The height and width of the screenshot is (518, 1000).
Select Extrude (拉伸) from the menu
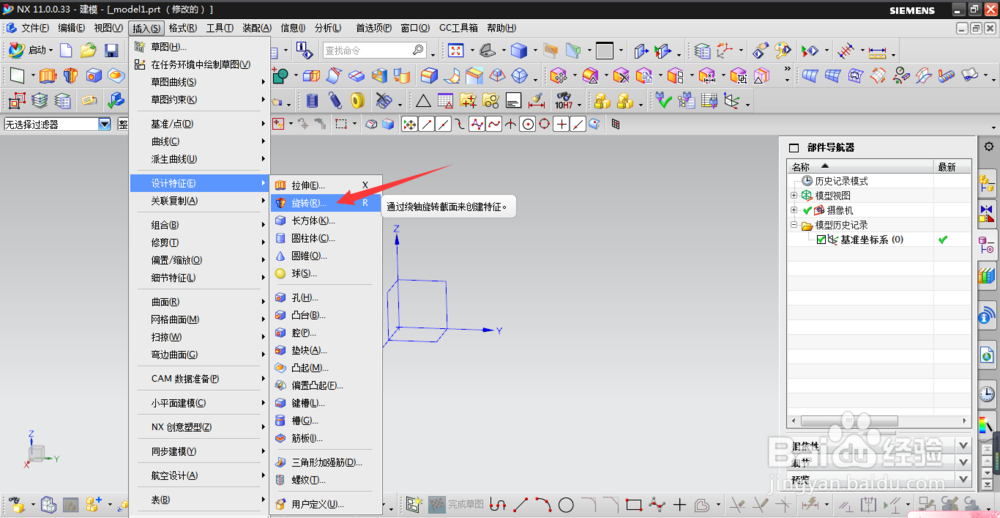[x=326, y=185]
